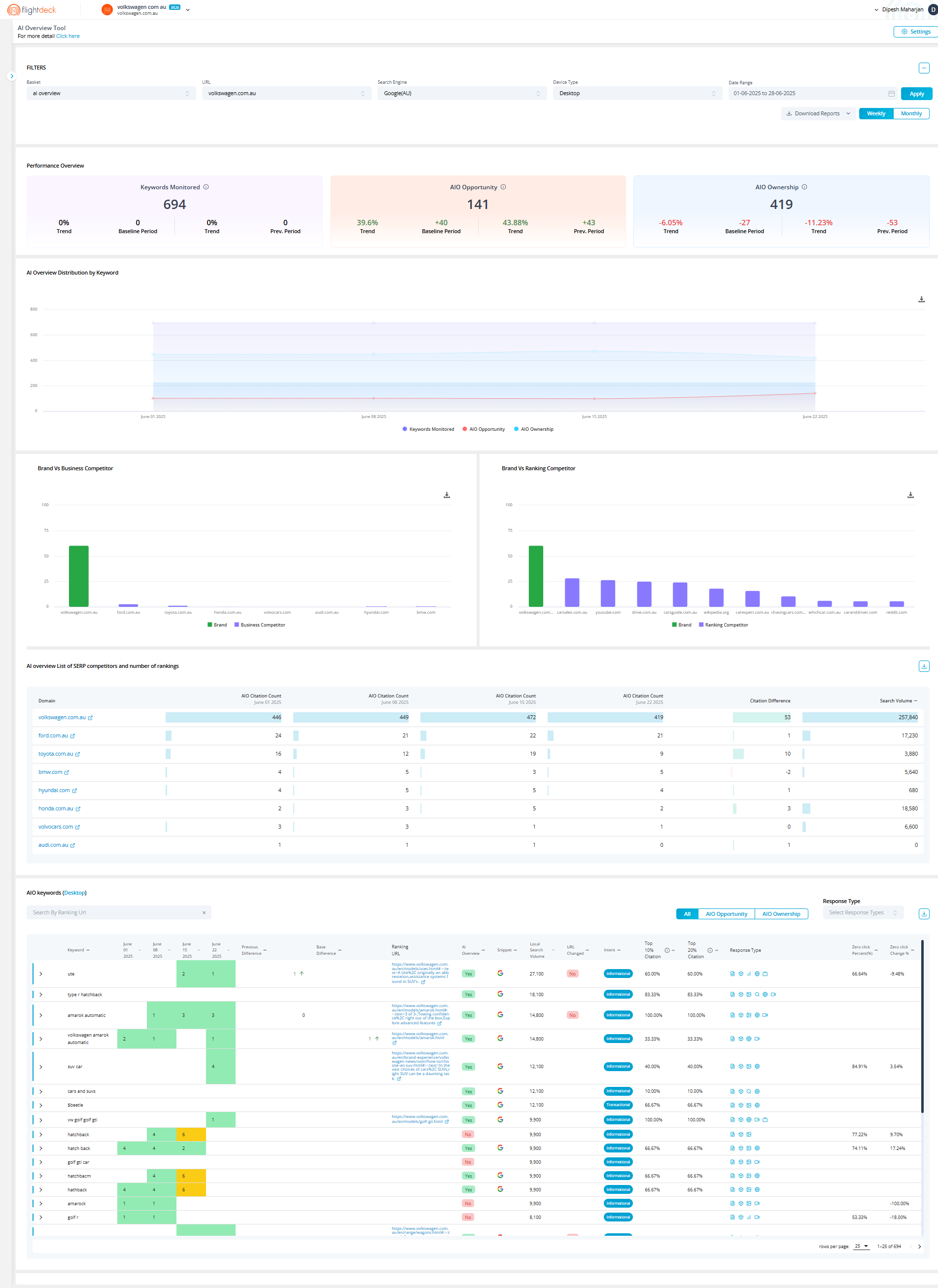Click Top 20% Citation info icon
Screen dimensions: 938x1288
(x=710, y=951)
